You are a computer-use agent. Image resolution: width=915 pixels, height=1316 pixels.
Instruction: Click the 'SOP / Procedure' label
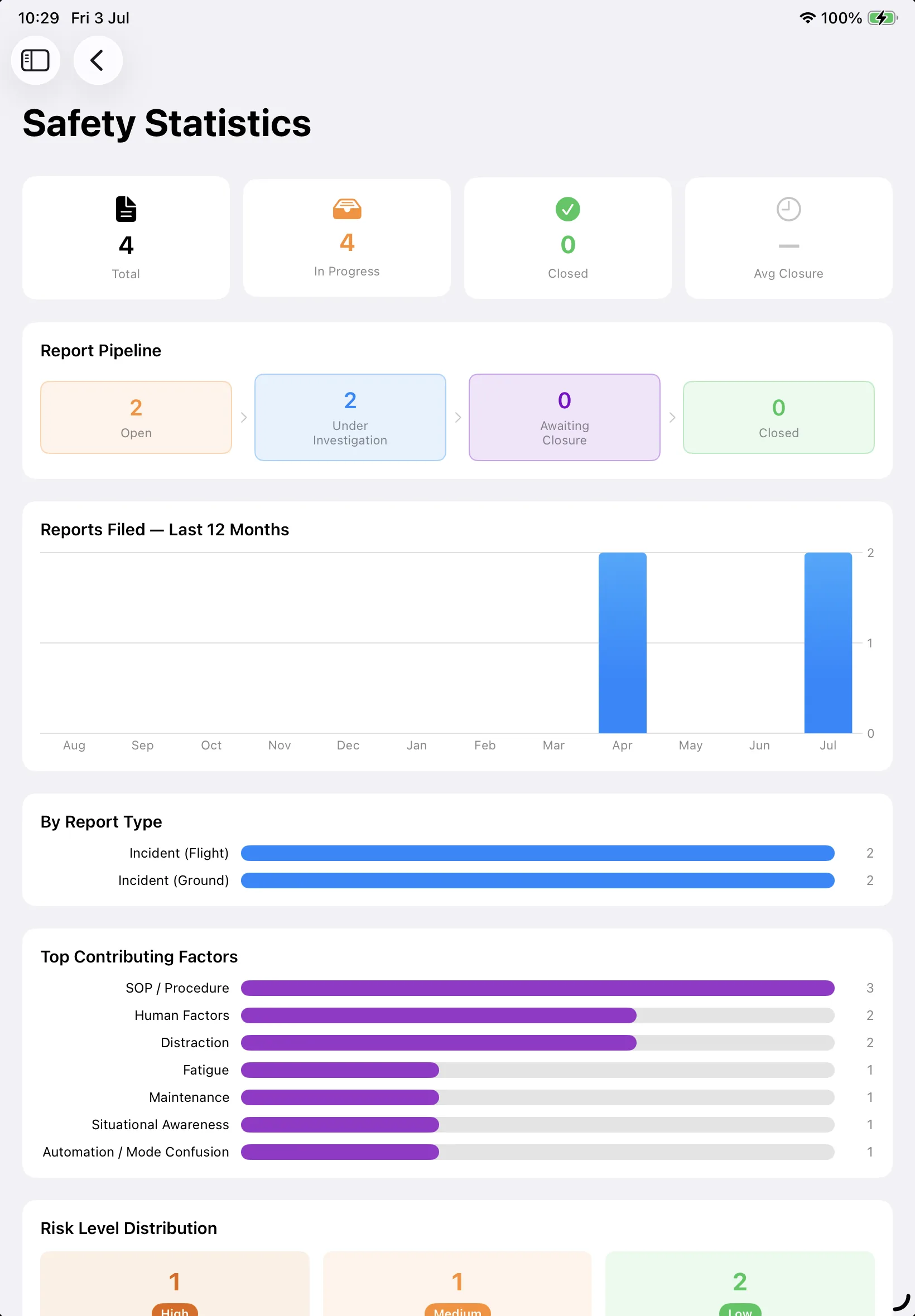pos(178,988)
